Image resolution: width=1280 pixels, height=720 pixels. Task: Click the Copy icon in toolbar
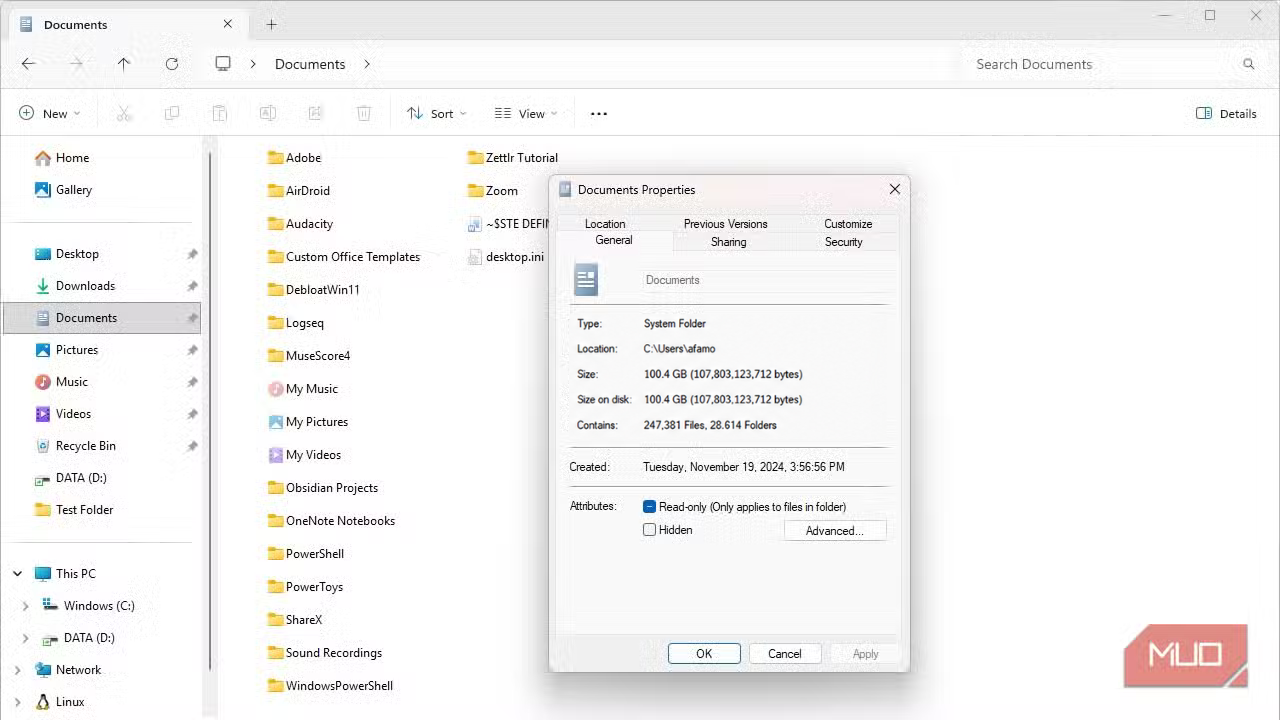coord(172,114)
